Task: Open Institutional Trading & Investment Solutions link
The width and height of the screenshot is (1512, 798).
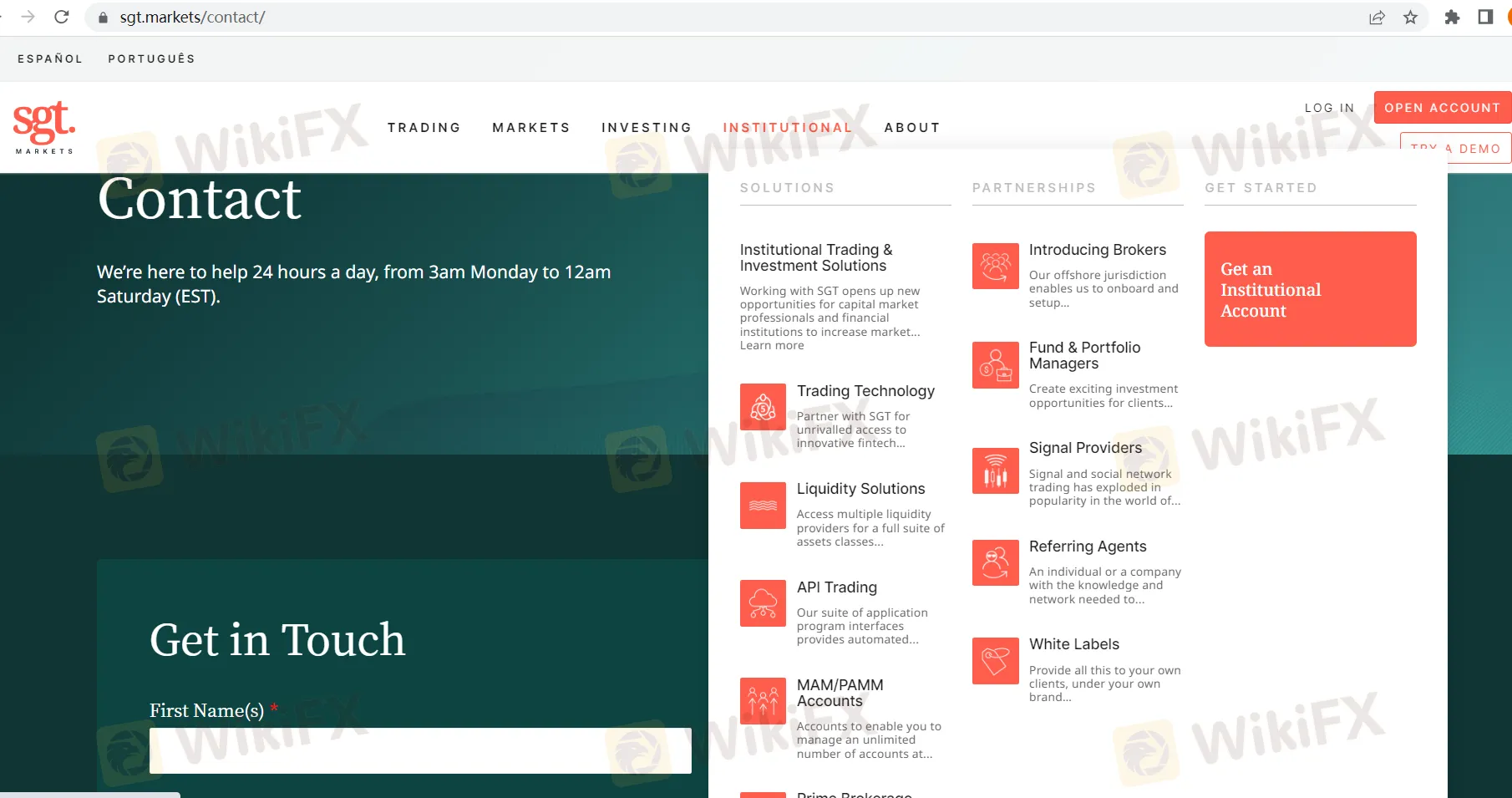Action: (x=816, y=257)
